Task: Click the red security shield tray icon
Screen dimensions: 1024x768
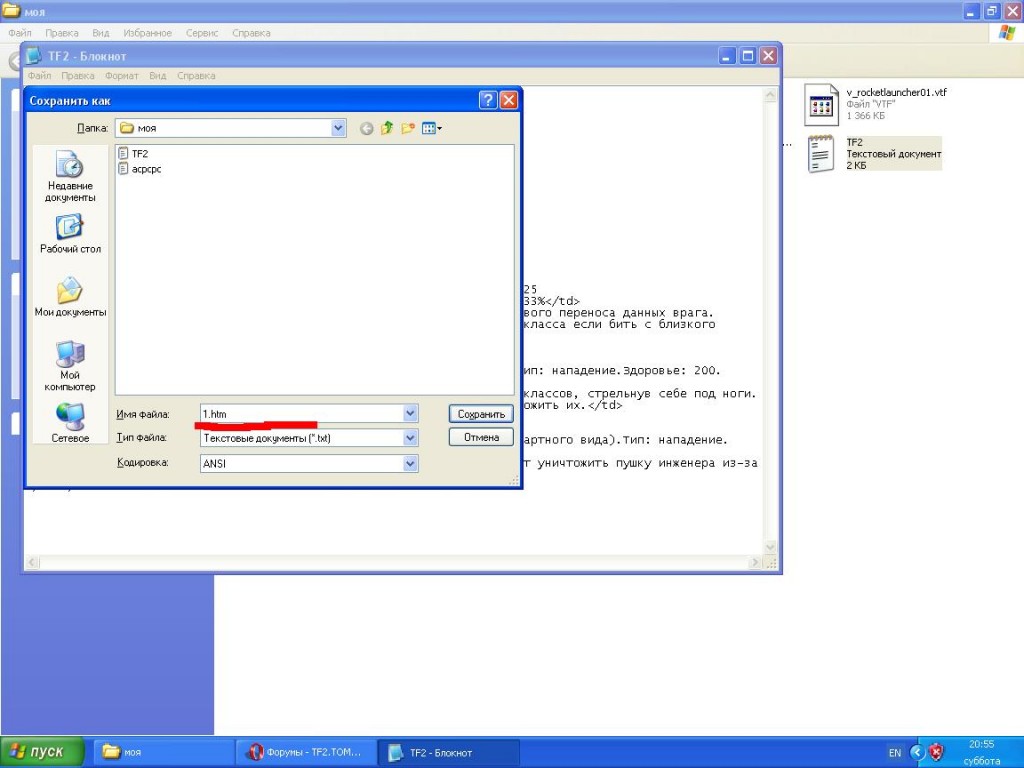Action: pyautogui.click(x=936, y=753)
